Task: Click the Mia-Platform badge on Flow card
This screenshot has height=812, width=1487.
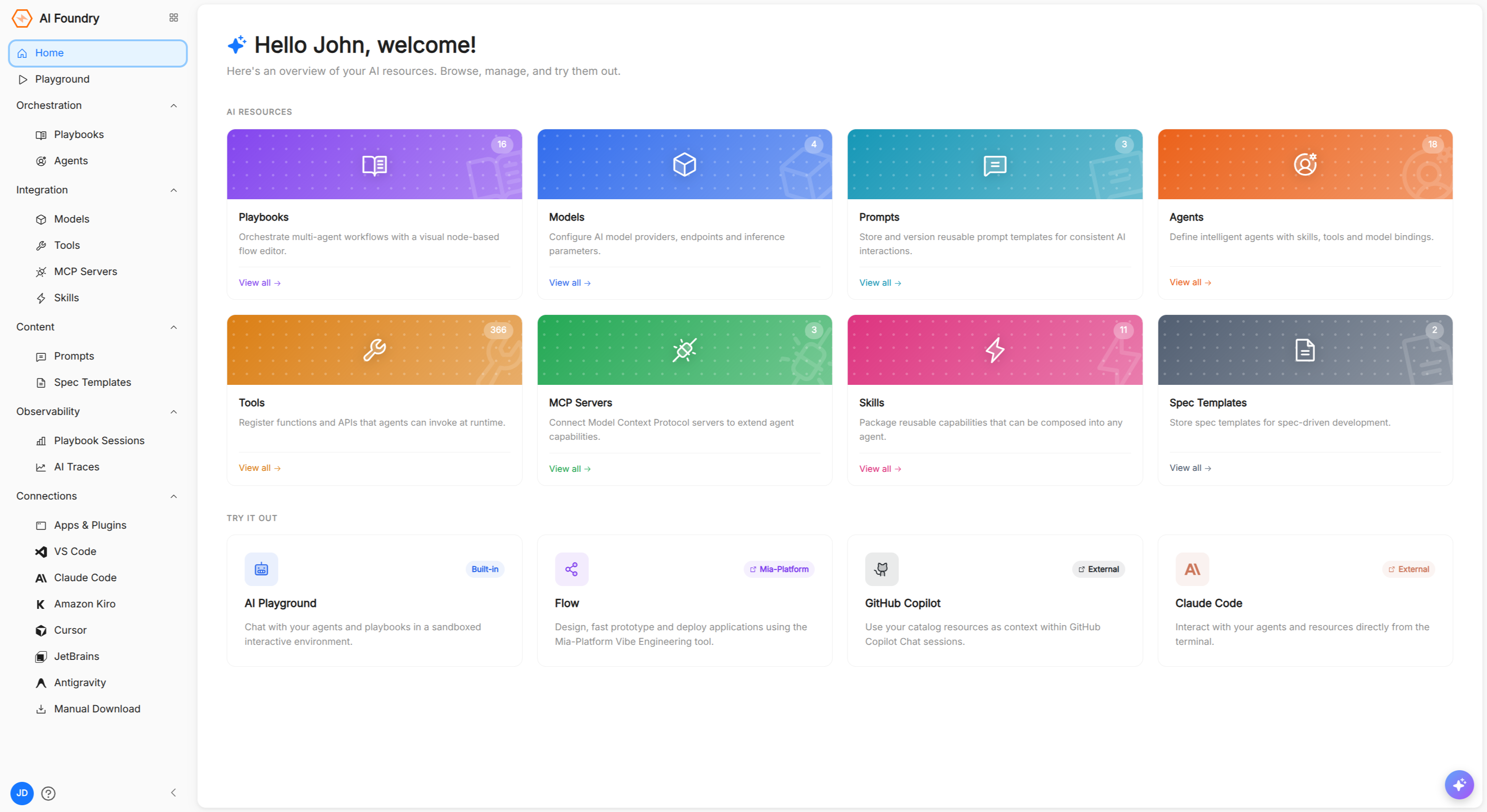Action: (x=778, y=569)
